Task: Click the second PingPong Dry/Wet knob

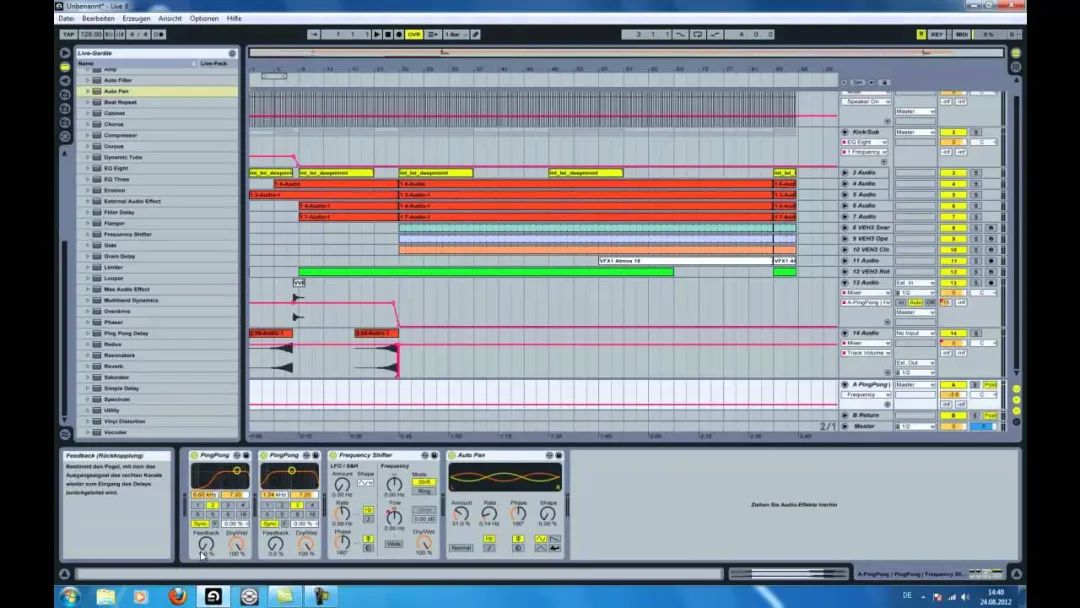Action: pyautogui.click(x=306, y=543)
